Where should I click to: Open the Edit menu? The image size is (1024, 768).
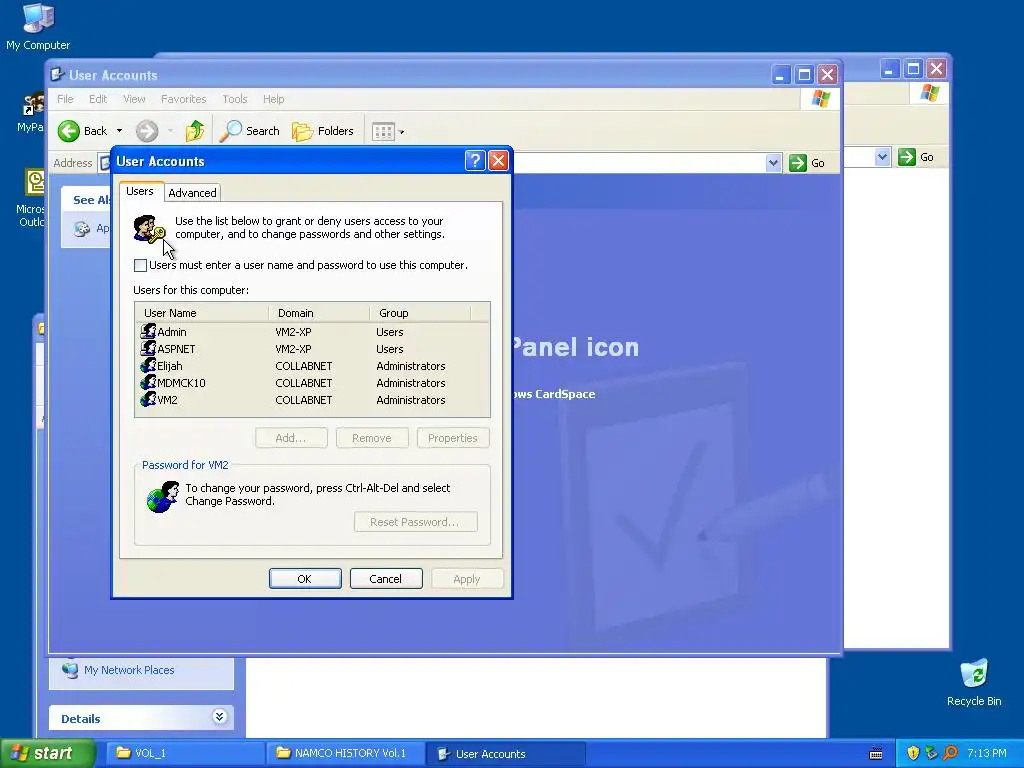pos(98,99)
